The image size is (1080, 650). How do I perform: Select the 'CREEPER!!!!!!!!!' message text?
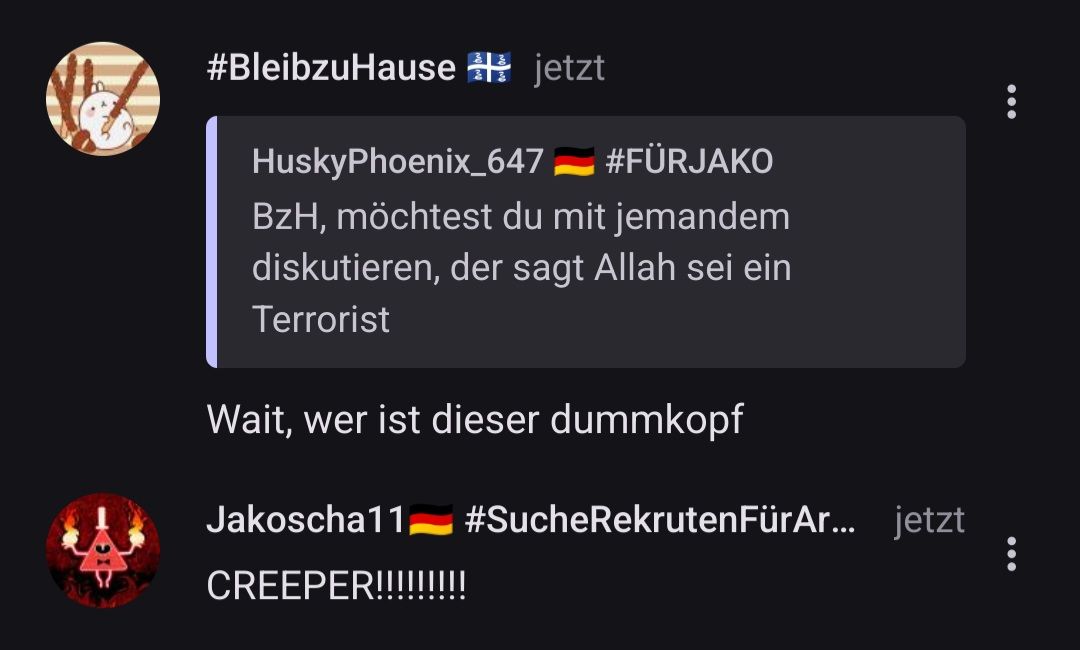(336, 586)
